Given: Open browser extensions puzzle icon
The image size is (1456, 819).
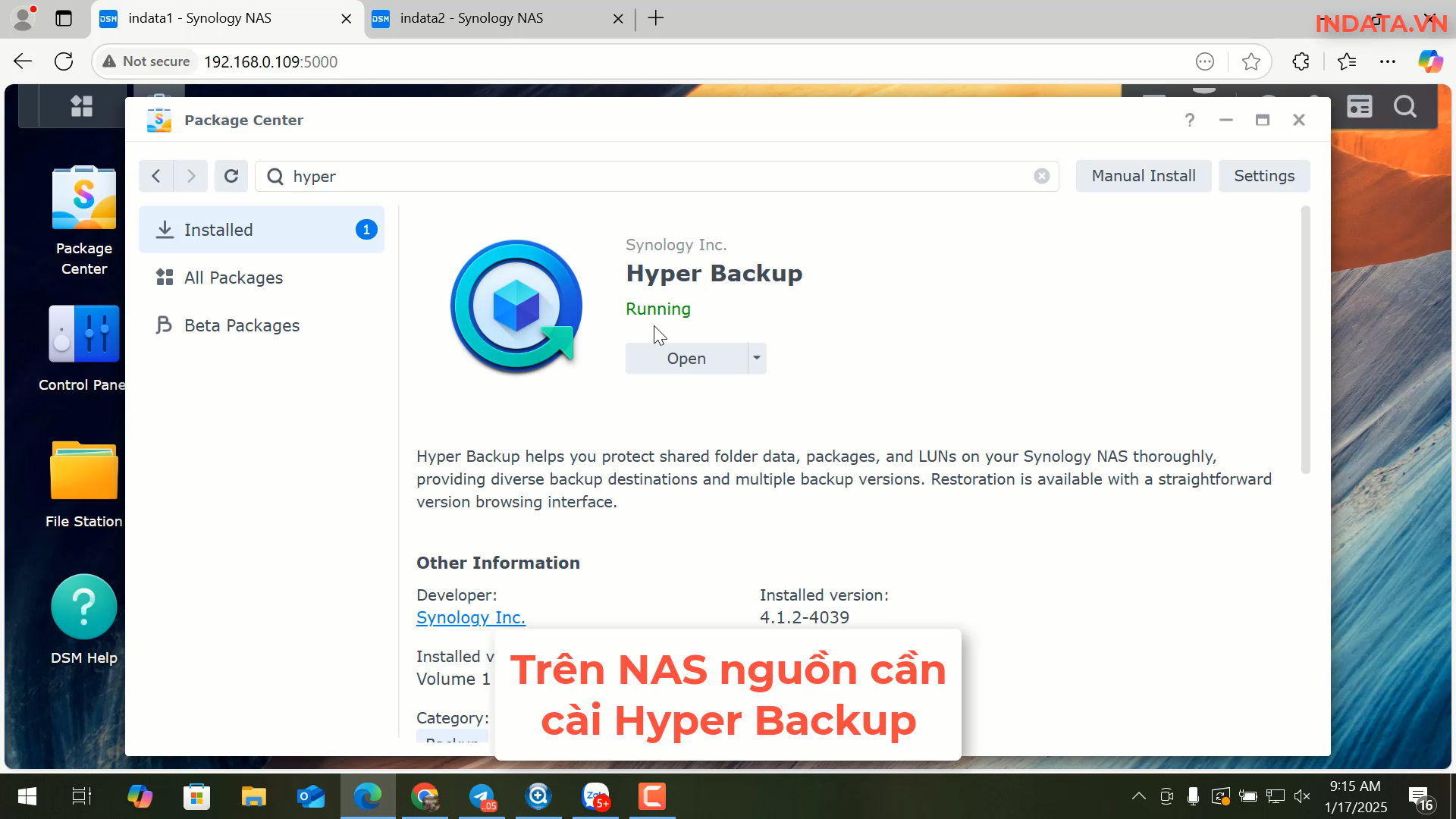Looking at the screenshot, I should (x=1301, y=61).
